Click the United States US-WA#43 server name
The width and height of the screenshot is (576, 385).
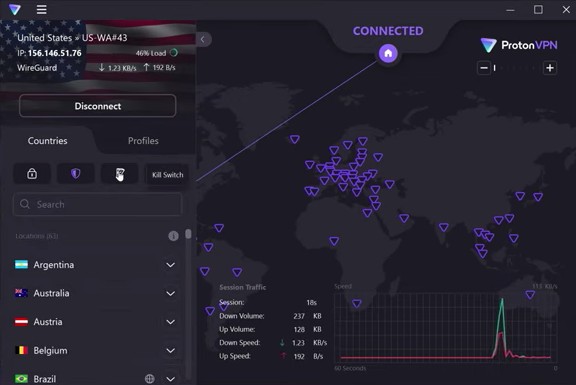point(72,38)
